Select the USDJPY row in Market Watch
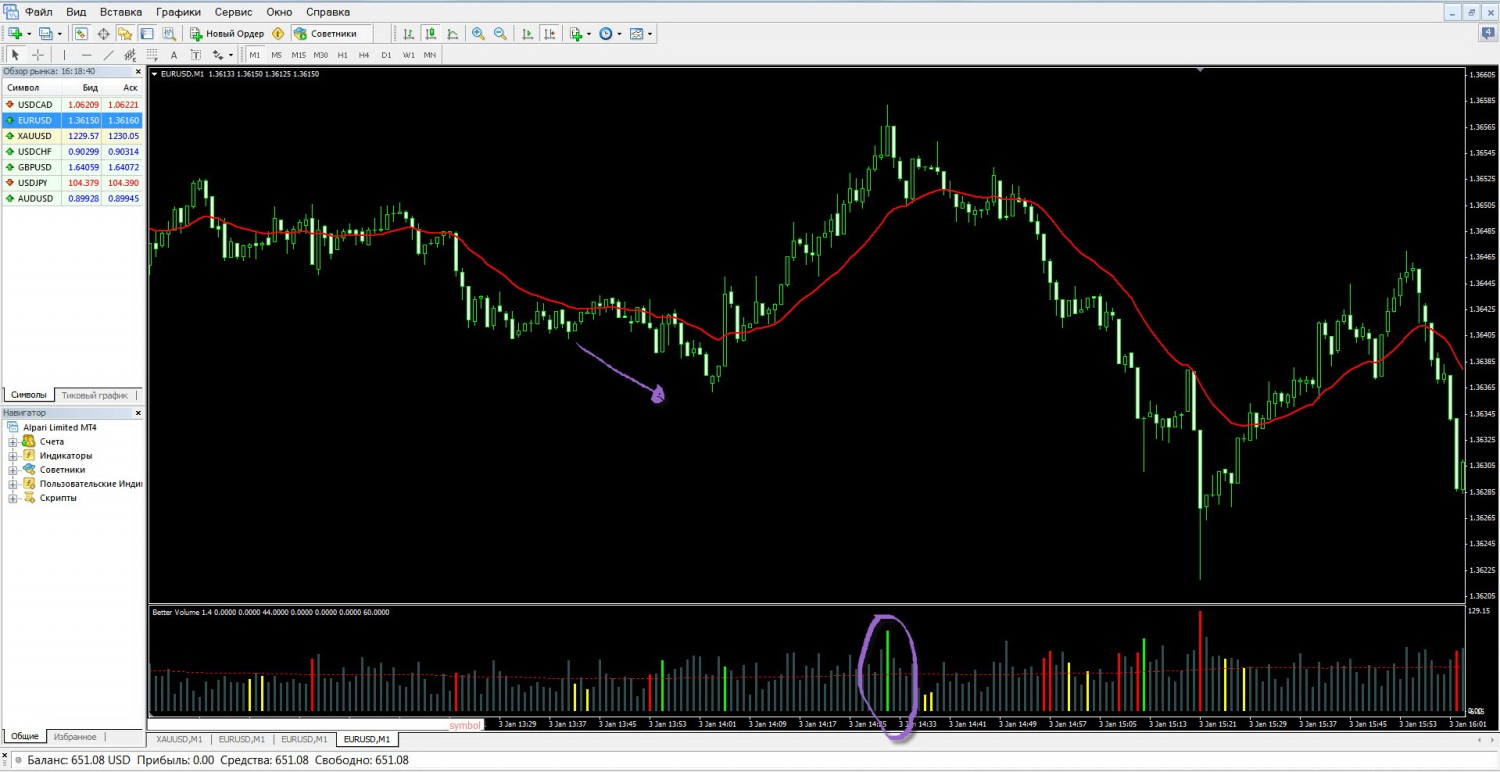Image resolution: width=1500 pixels, height=772 pixels. click(72, 183)
